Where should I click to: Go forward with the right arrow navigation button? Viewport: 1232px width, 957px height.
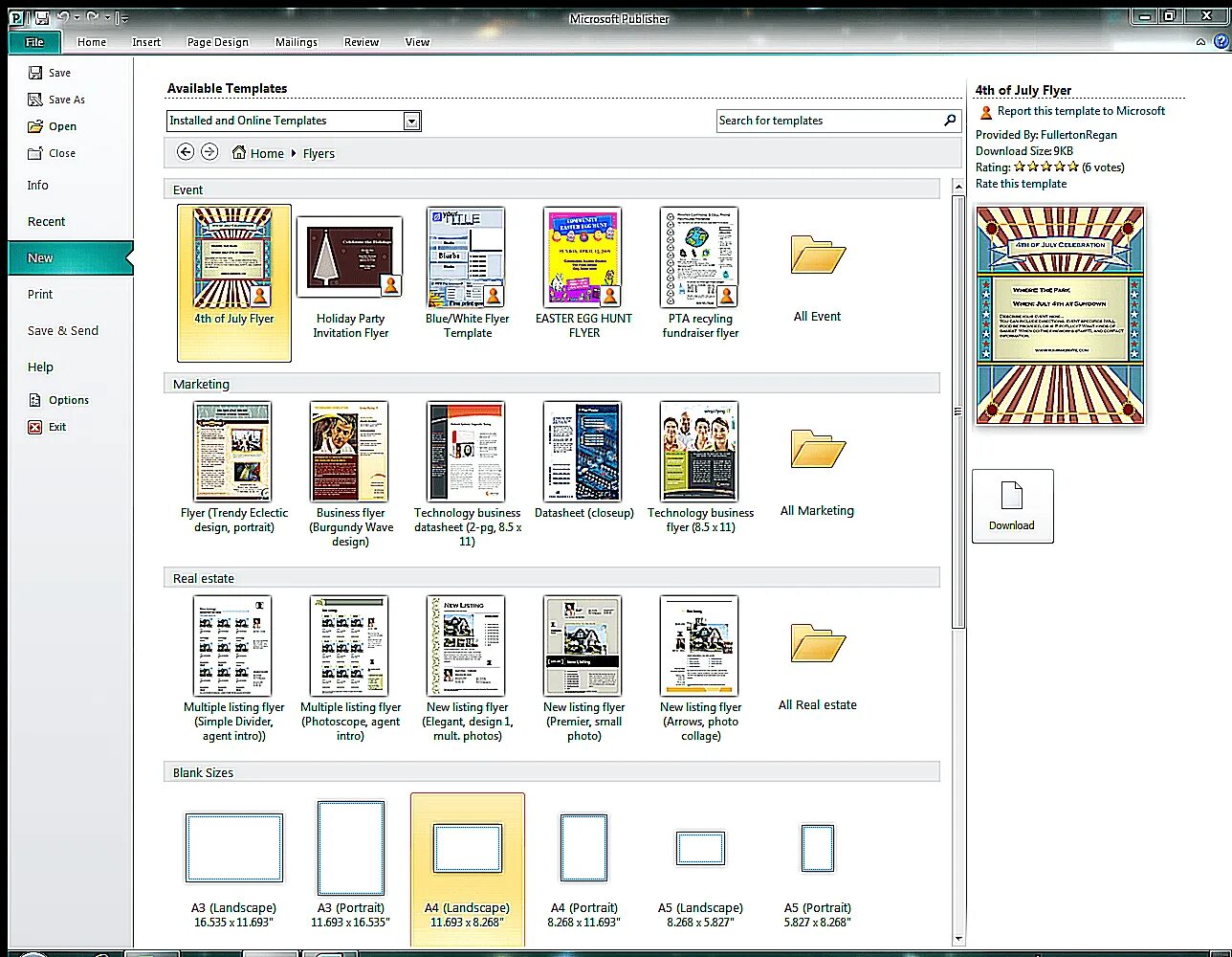coord(209,152)
